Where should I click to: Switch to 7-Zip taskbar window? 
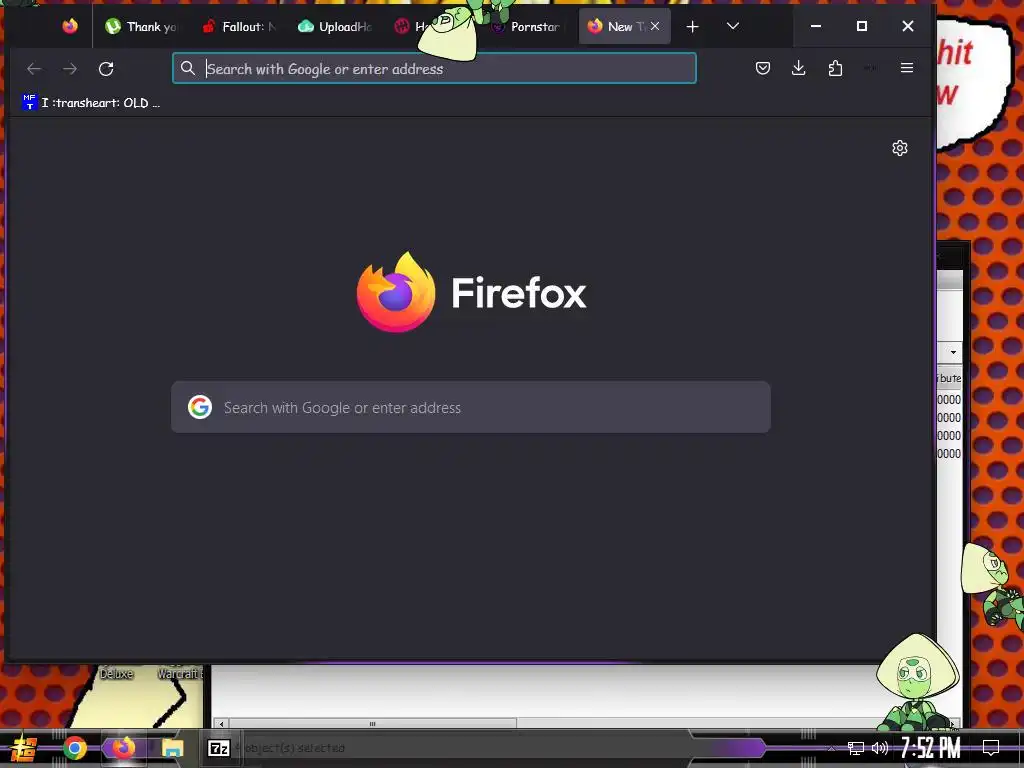click(218, 748)
